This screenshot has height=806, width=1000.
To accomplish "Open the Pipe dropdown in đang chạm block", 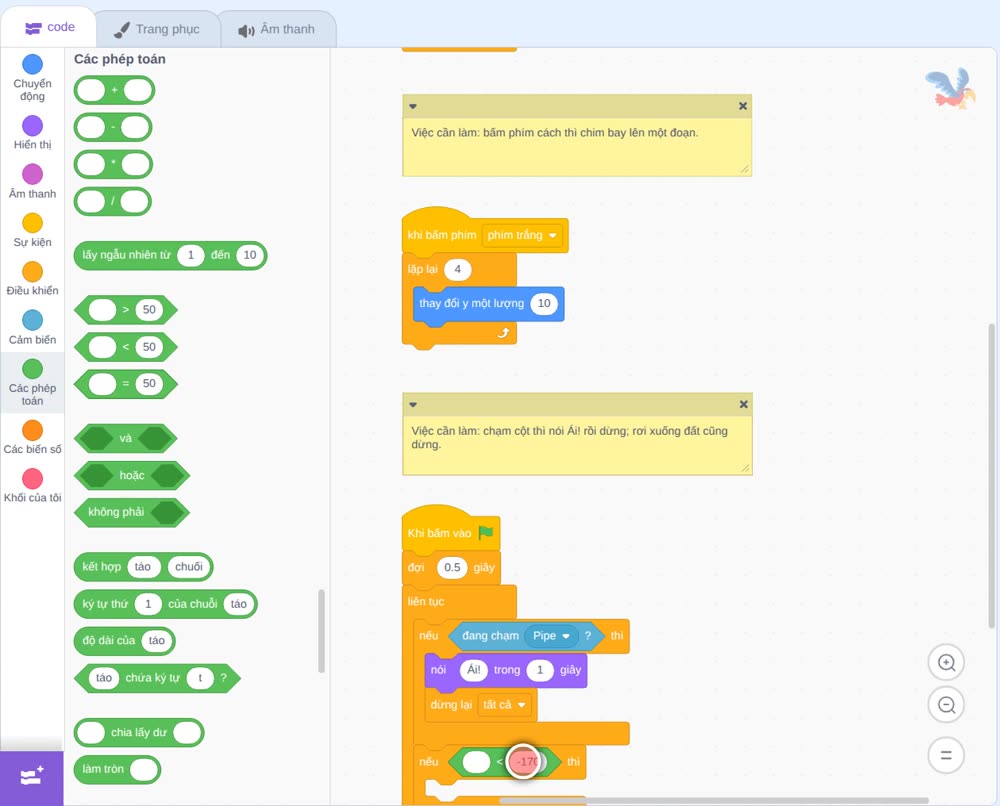I will pos(551,636).
